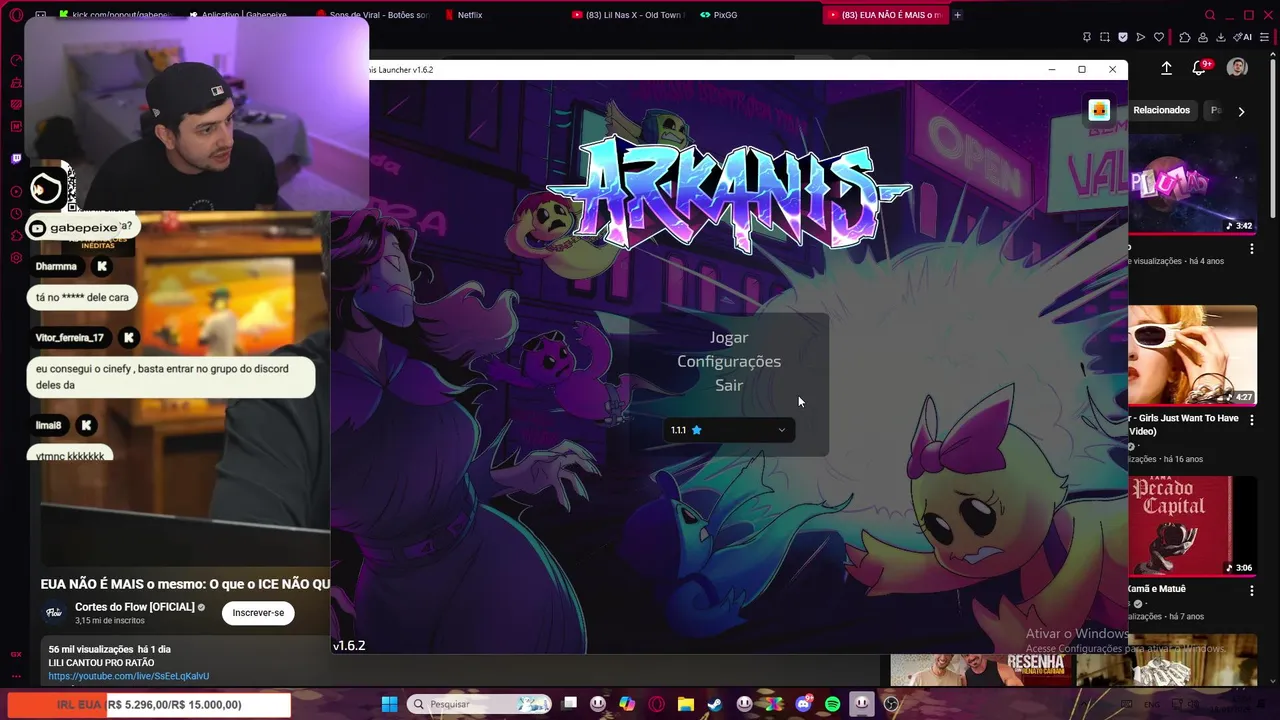The height and width of the screenshot is (720, 1280).
Task: Switch to the PixGG browser tab
Action: [718, 15]
